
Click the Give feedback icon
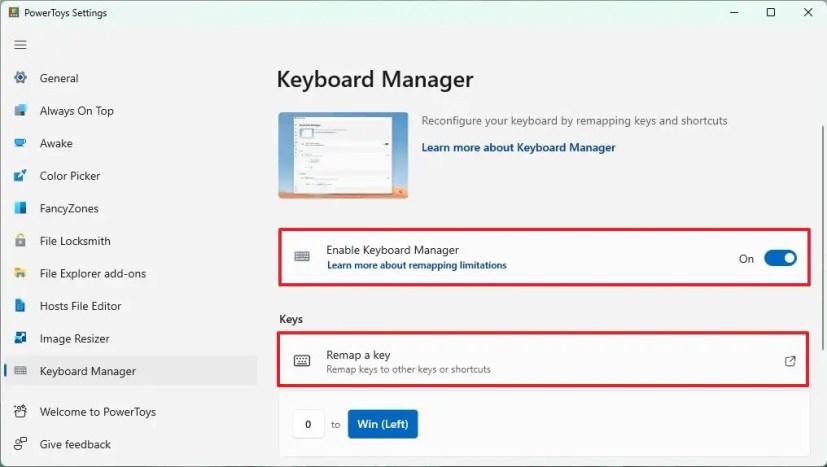pyautogui.click(x=20, y=444)
